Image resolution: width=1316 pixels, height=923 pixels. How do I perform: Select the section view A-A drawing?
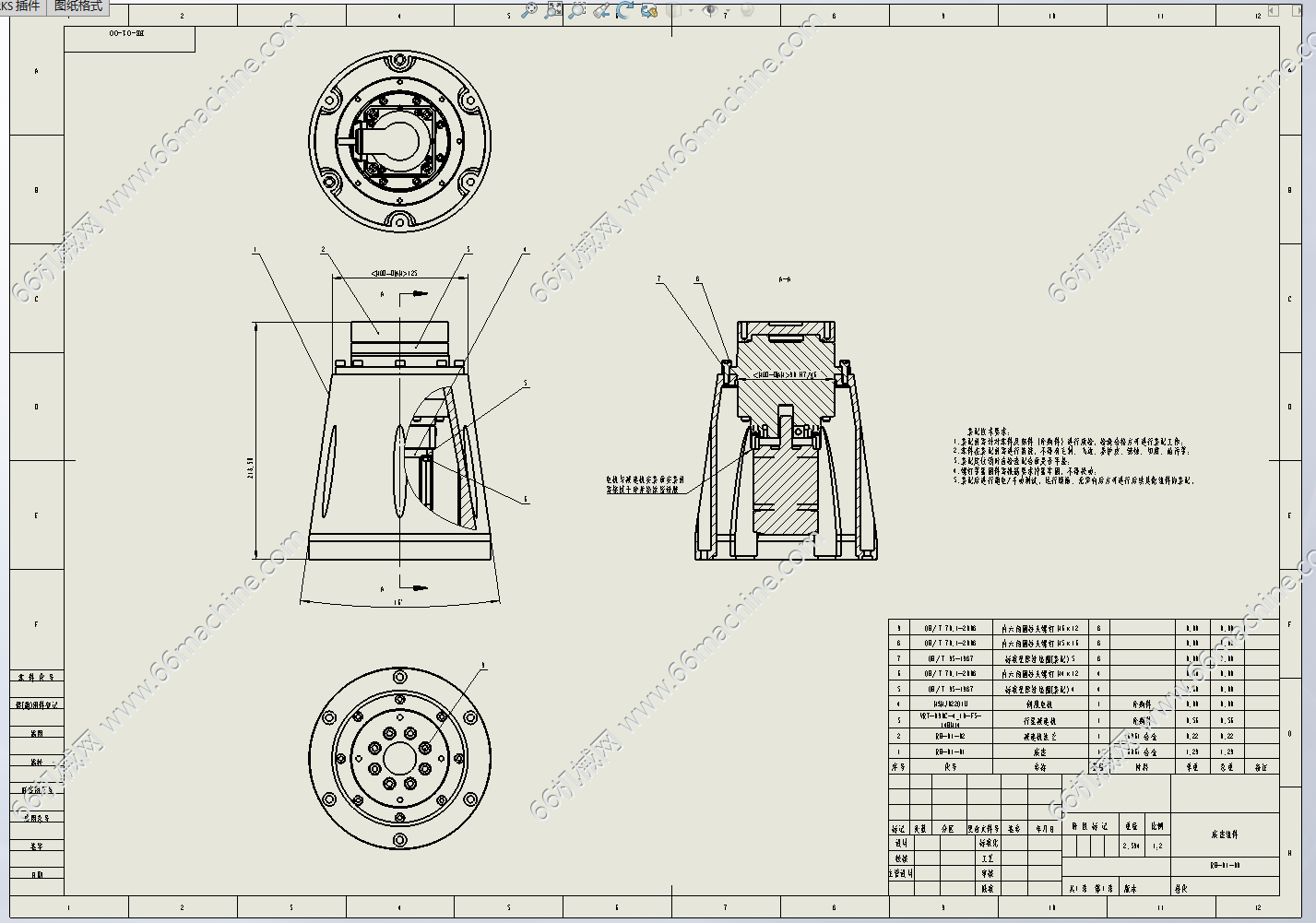click(785, 443)
